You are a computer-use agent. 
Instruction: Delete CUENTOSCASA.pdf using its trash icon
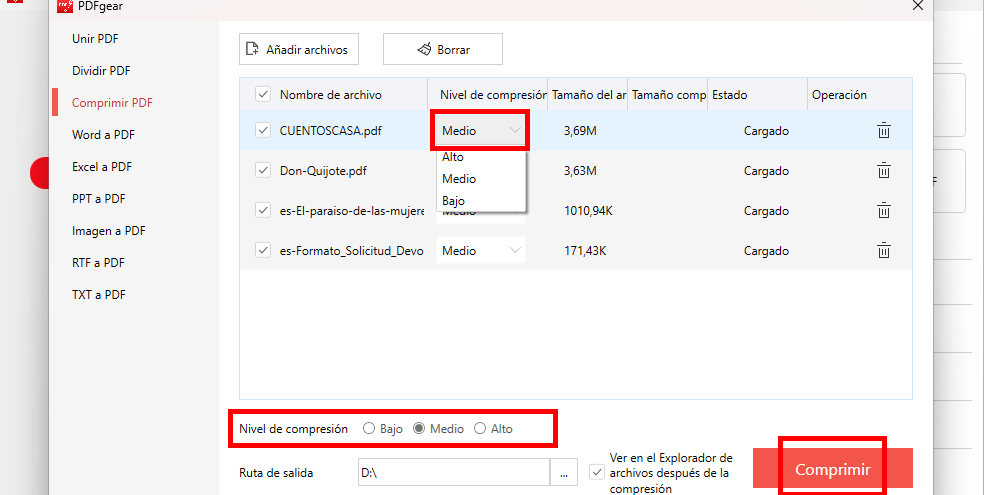[x=883, y=131]
